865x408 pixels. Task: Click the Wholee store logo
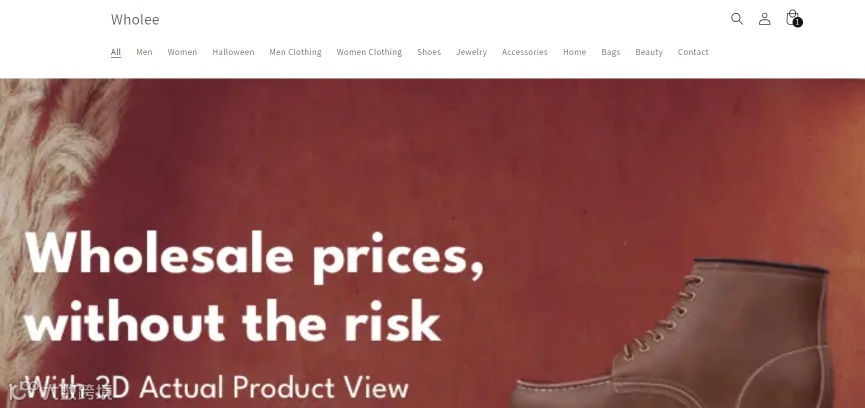135,19
